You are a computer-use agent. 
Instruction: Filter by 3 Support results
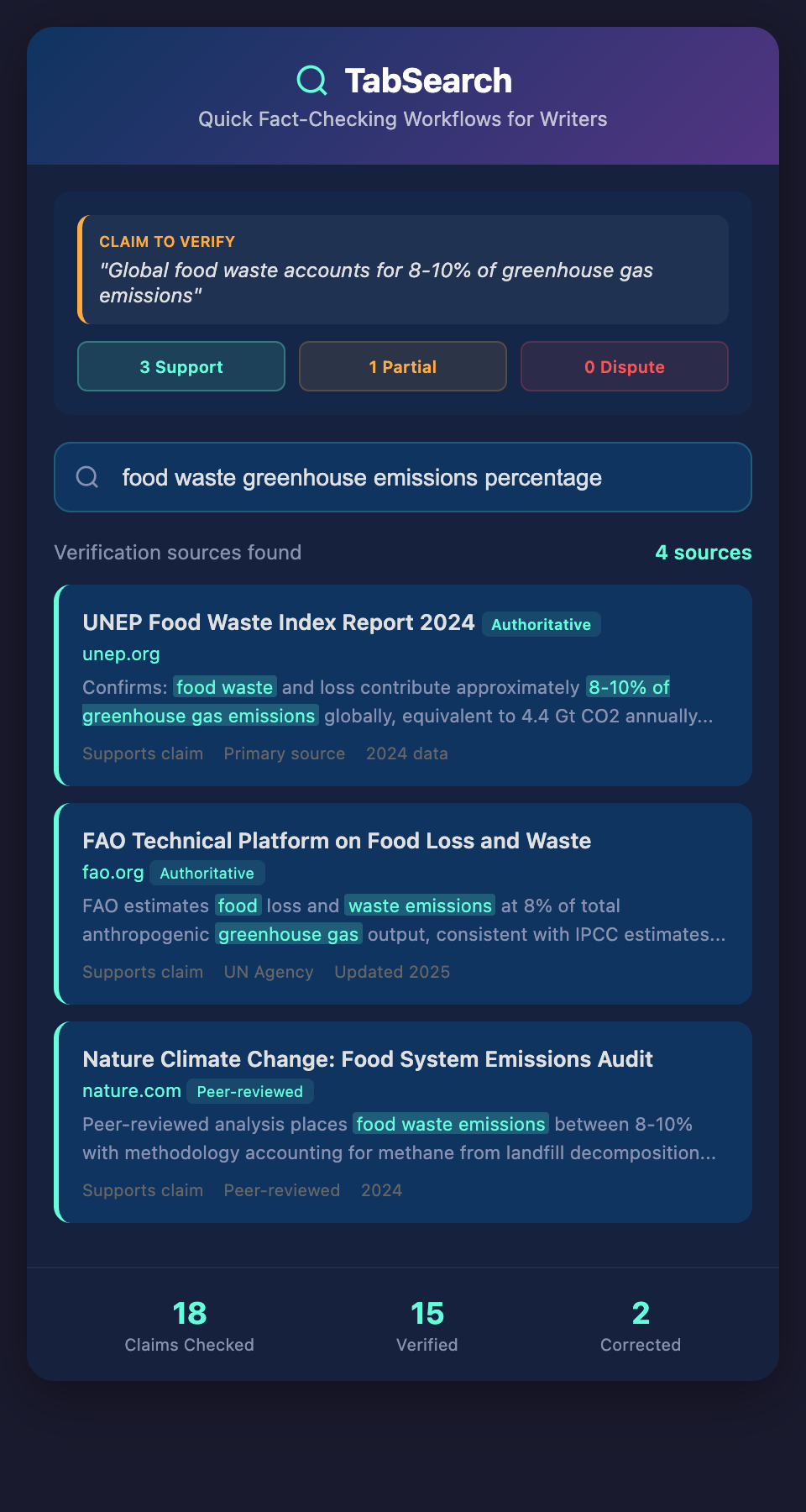181,366
